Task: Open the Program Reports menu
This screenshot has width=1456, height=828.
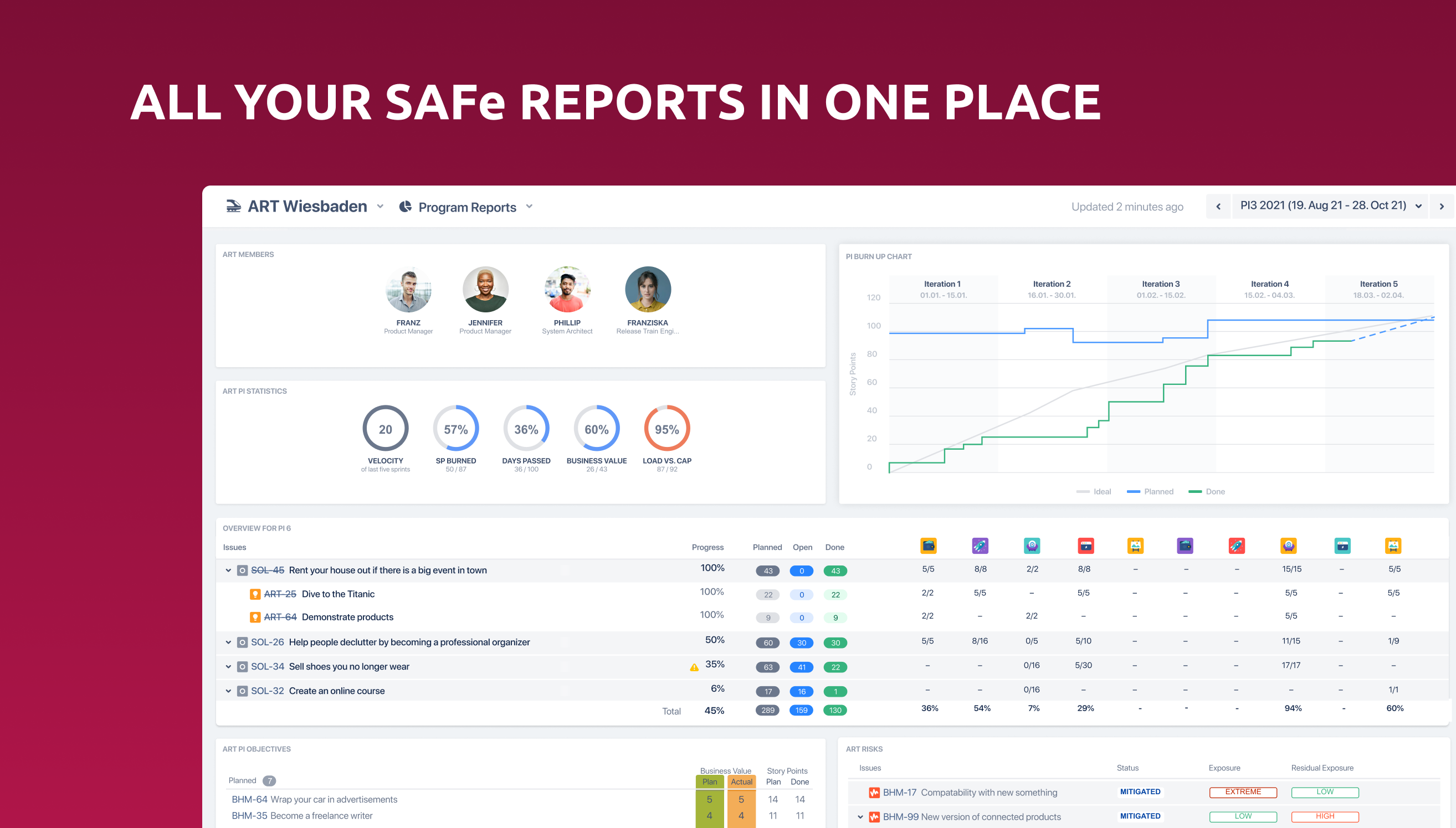Action: pyautogui.click(x=466, y=207)
